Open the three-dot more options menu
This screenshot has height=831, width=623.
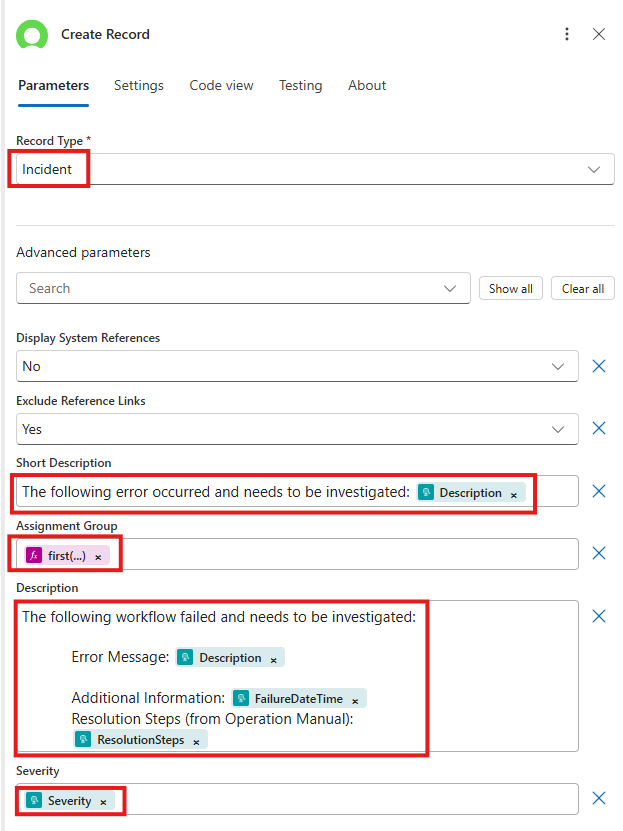pyautogui.click(x=567, y=34)
